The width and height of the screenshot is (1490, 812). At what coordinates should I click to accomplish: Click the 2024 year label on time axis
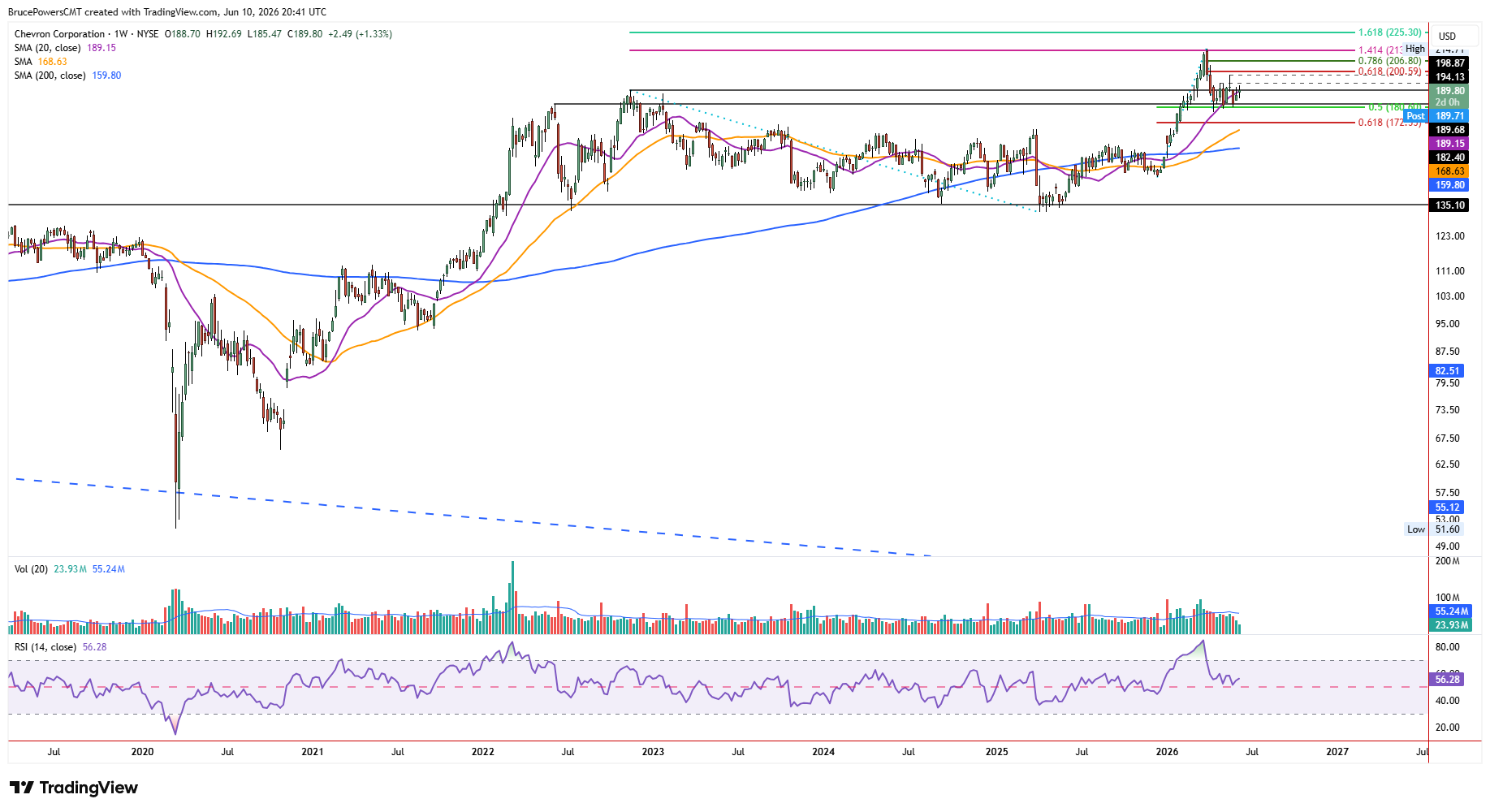tap(823, 752)
